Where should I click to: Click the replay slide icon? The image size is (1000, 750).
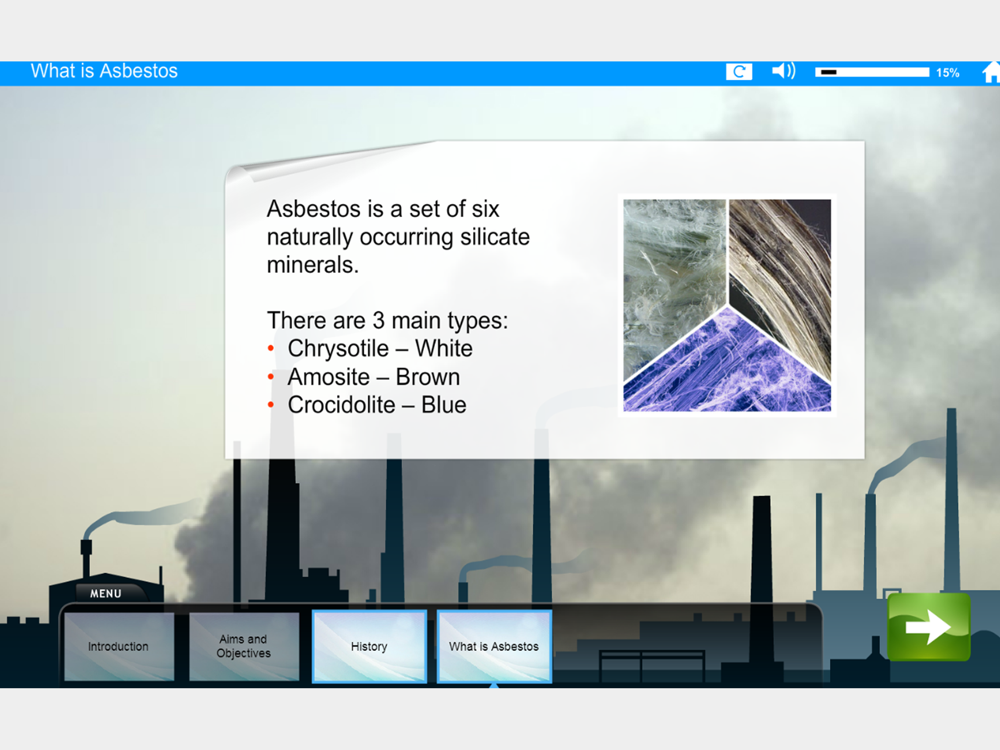[739, 72]
